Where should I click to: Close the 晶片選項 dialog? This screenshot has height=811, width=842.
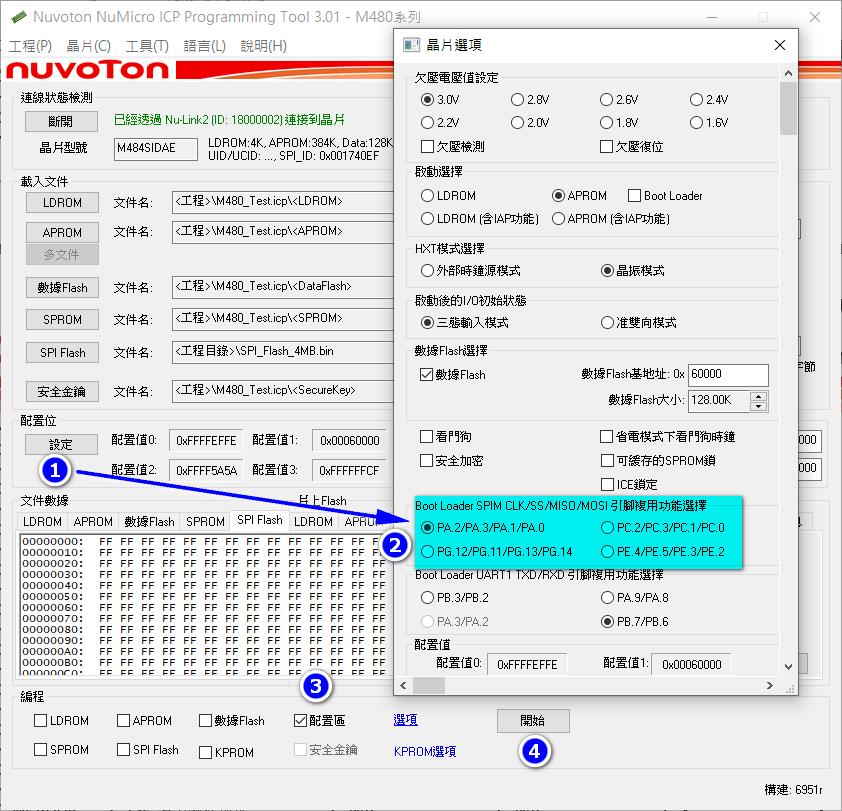click(x=780, y=45)
